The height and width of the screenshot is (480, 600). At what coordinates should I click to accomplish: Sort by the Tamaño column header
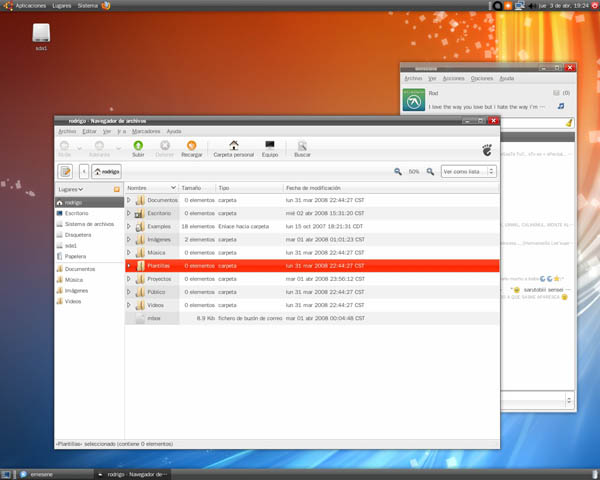click(197, 188)
